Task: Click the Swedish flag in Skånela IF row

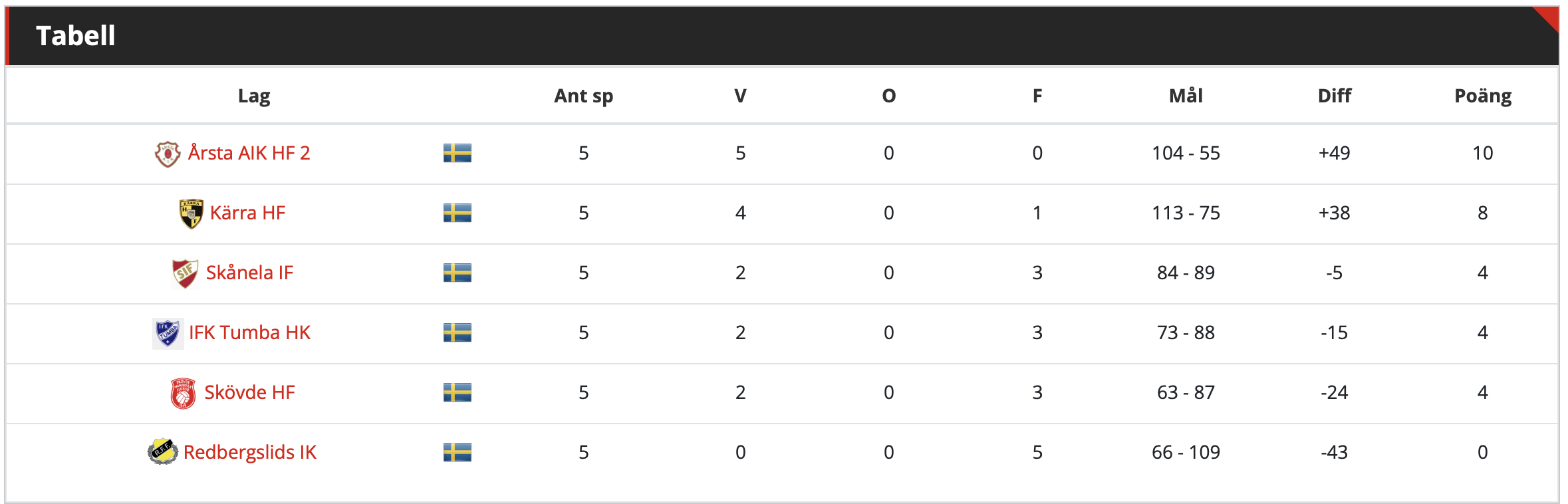Action: click(457, 273)
